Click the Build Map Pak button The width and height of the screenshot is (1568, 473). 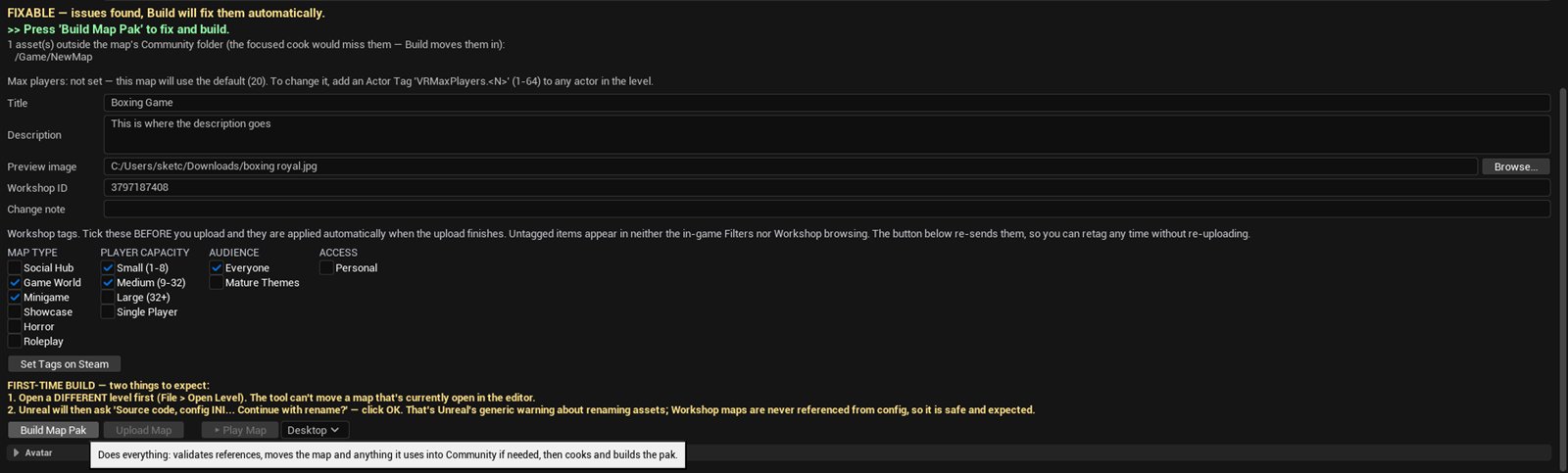(x=53, y=430)
